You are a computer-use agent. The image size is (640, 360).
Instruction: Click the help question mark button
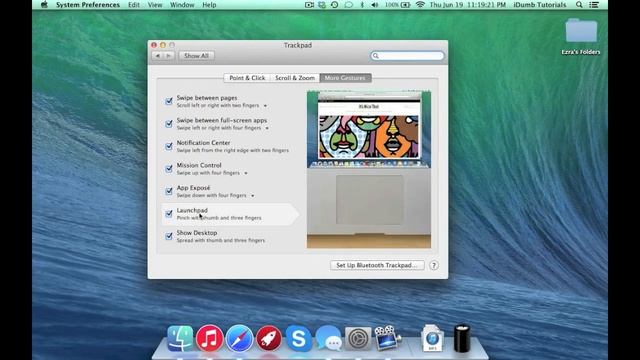(434, 265)
